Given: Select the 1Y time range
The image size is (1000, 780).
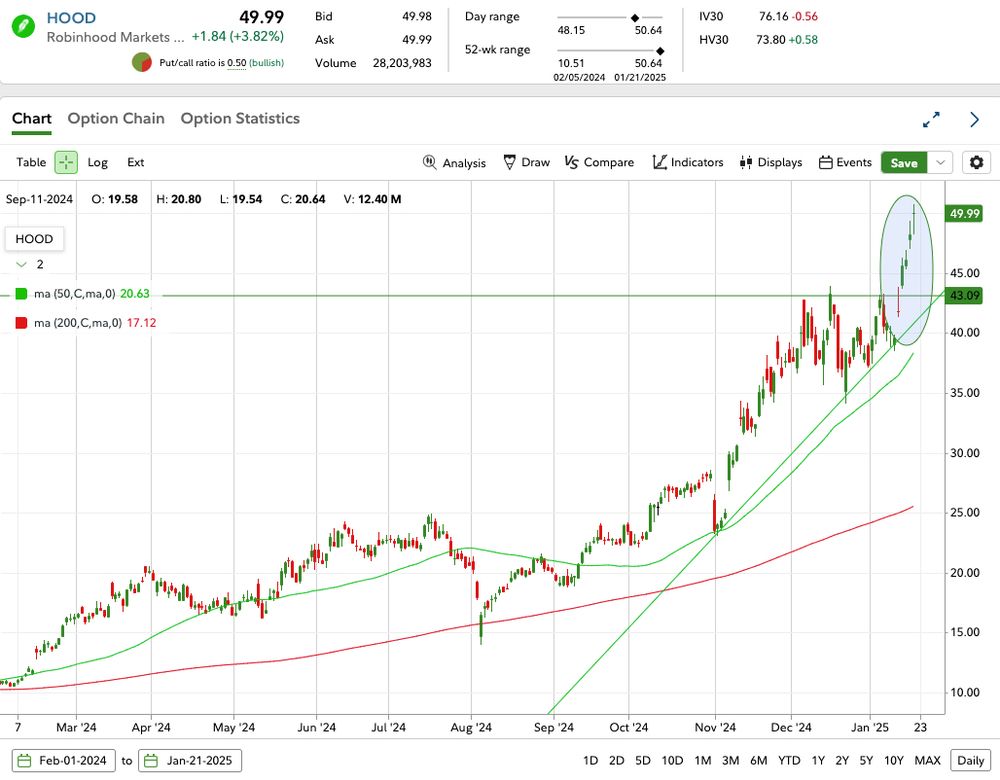Looking at the screenshot, I should [x=818, y=761].
